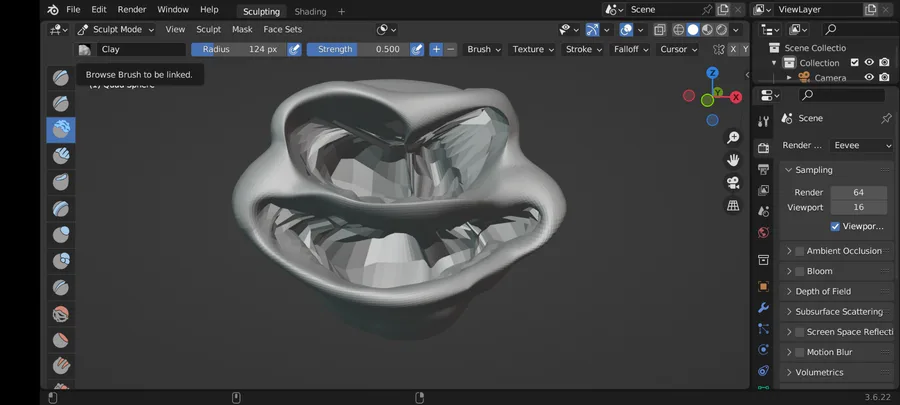Toggle the camera view icon
The image size is (900, 405).
pos(733,183)
